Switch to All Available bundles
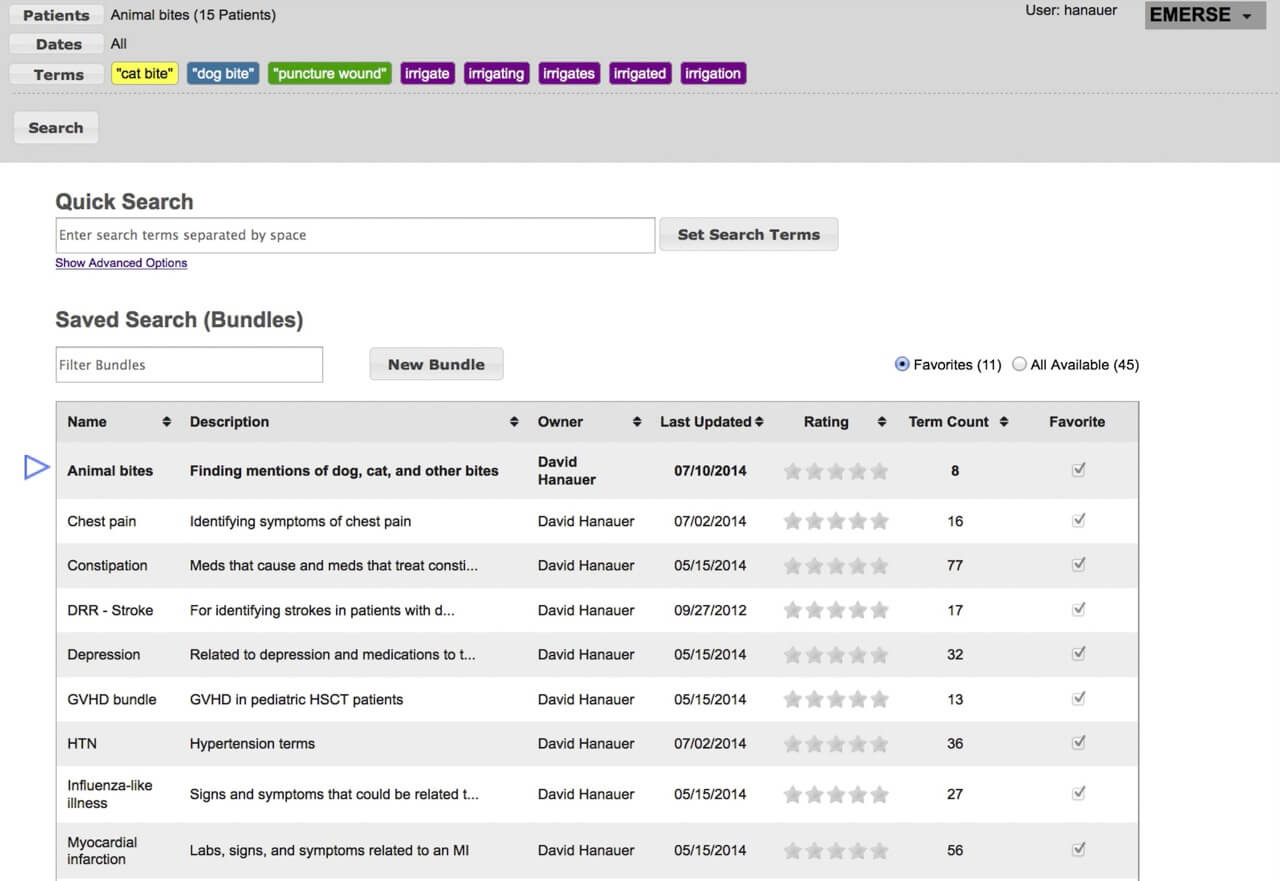Image resolution: width=1280 pixels, height=881 pixels. [1019, 364]
